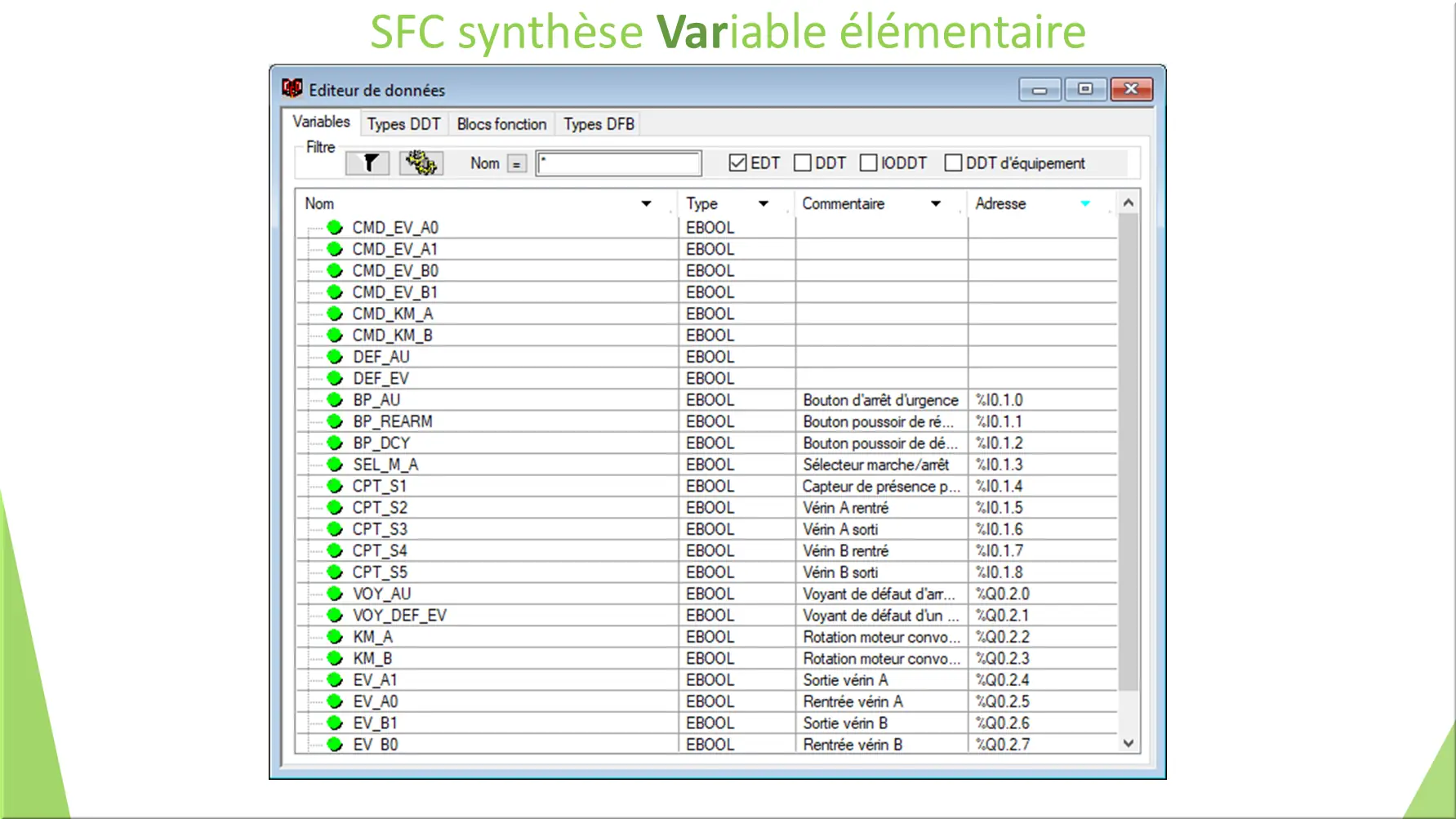Open the Nom column sort dropdown

(x=647, y=203)
